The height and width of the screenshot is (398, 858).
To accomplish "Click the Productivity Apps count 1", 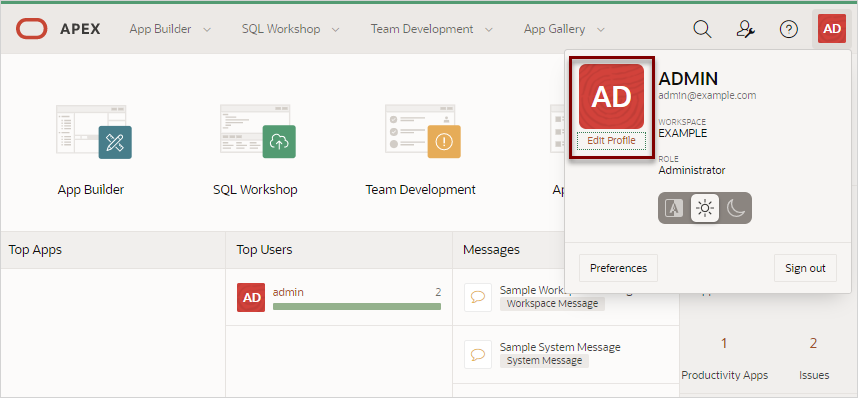I will click(724, 344).
